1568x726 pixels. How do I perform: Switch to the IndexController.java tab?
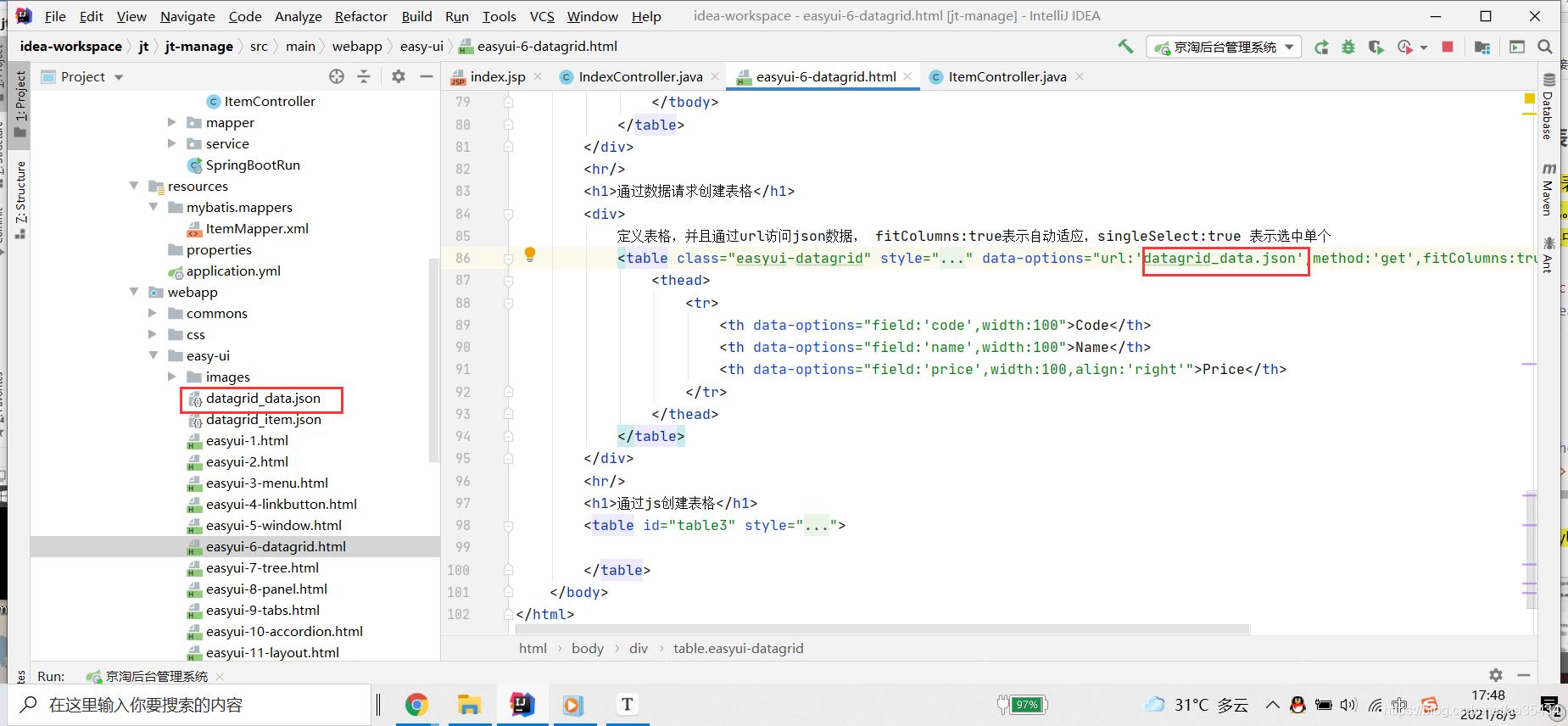point(640,76)
